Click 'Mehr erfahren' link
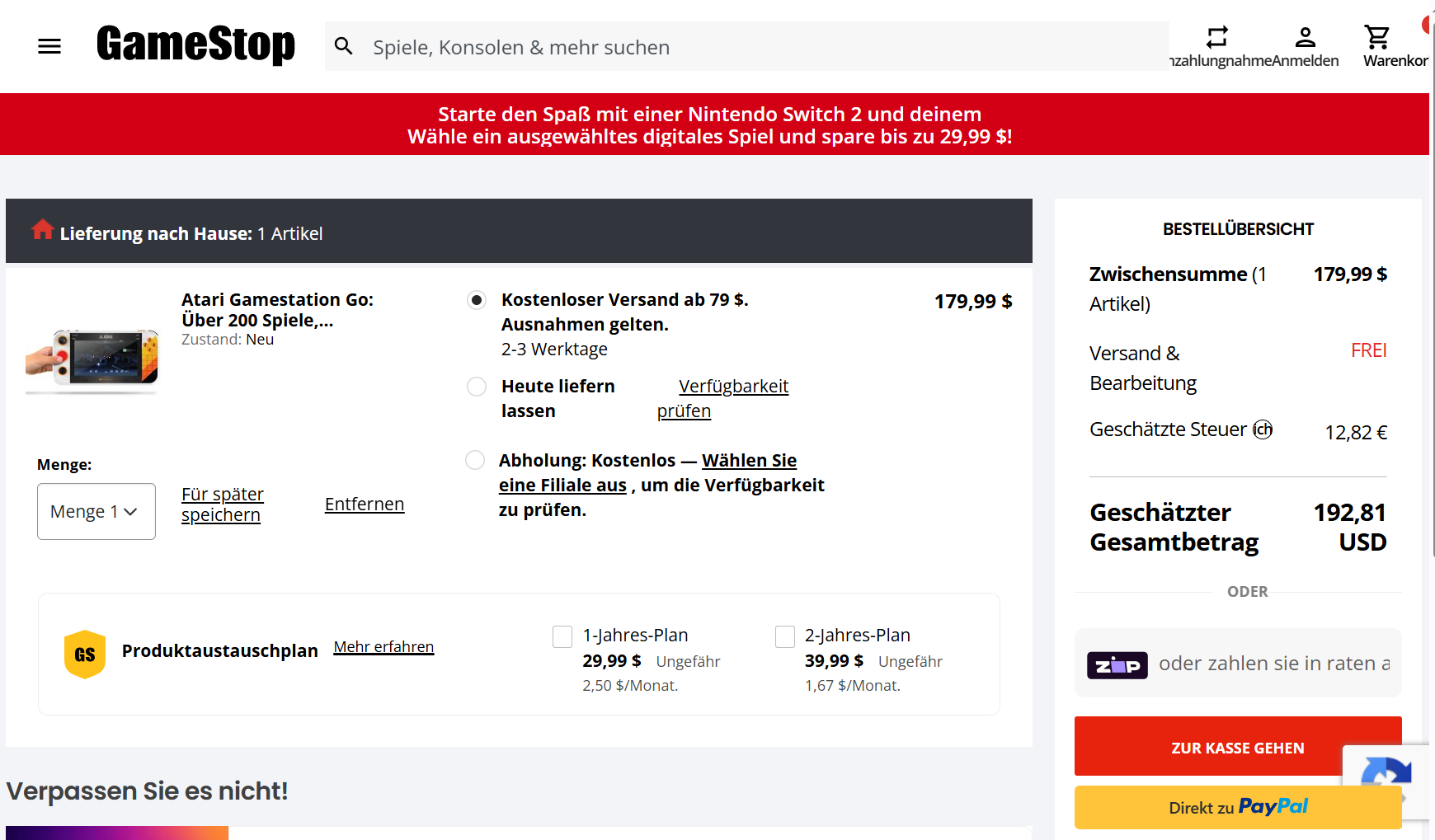This screenshot has width=1435, height=840. (x=383, y=647)
